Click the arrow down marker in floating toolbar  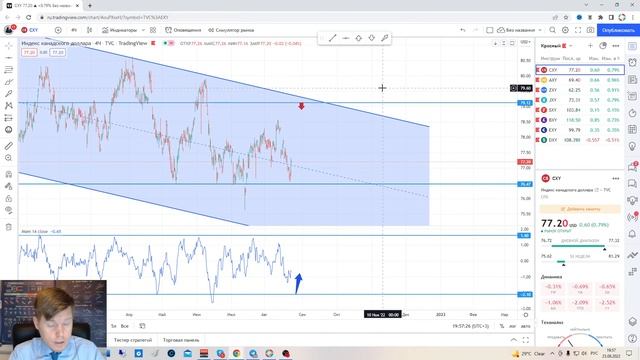click(x=371, y=38)
